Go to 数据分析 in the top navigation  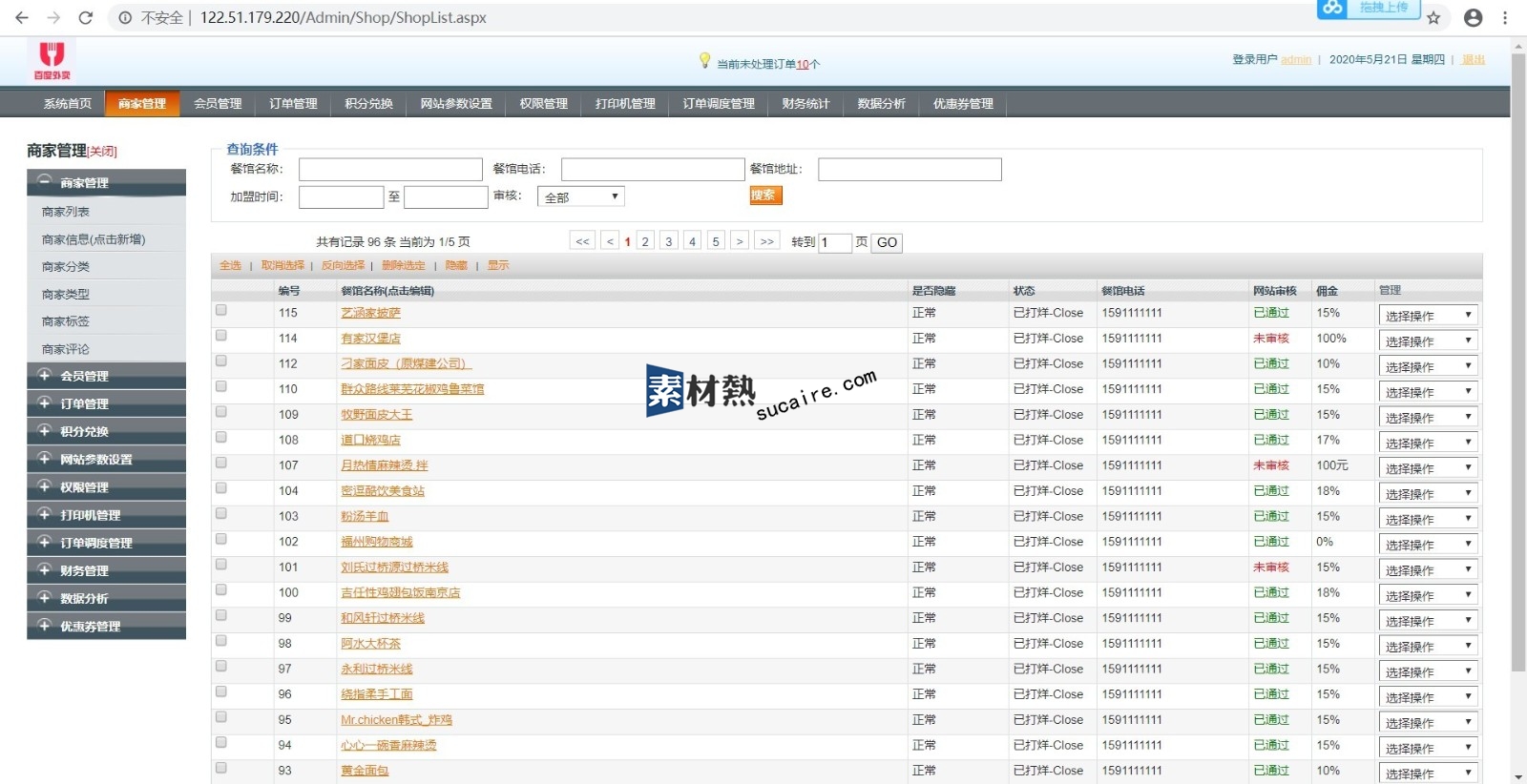pyautogui.click(x=881, y=103)
